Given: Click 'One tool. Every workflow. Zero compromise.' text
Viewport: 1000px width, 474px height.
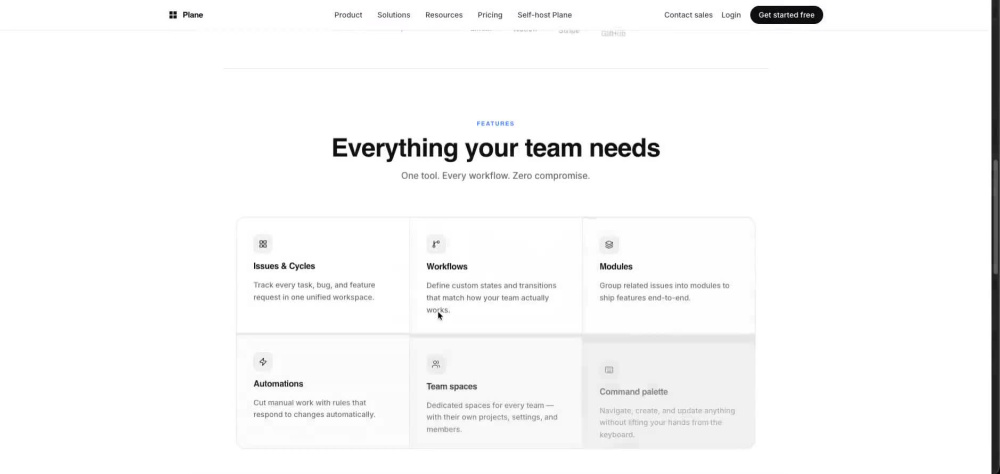Looking at the screenshot, I should (496, 175).
